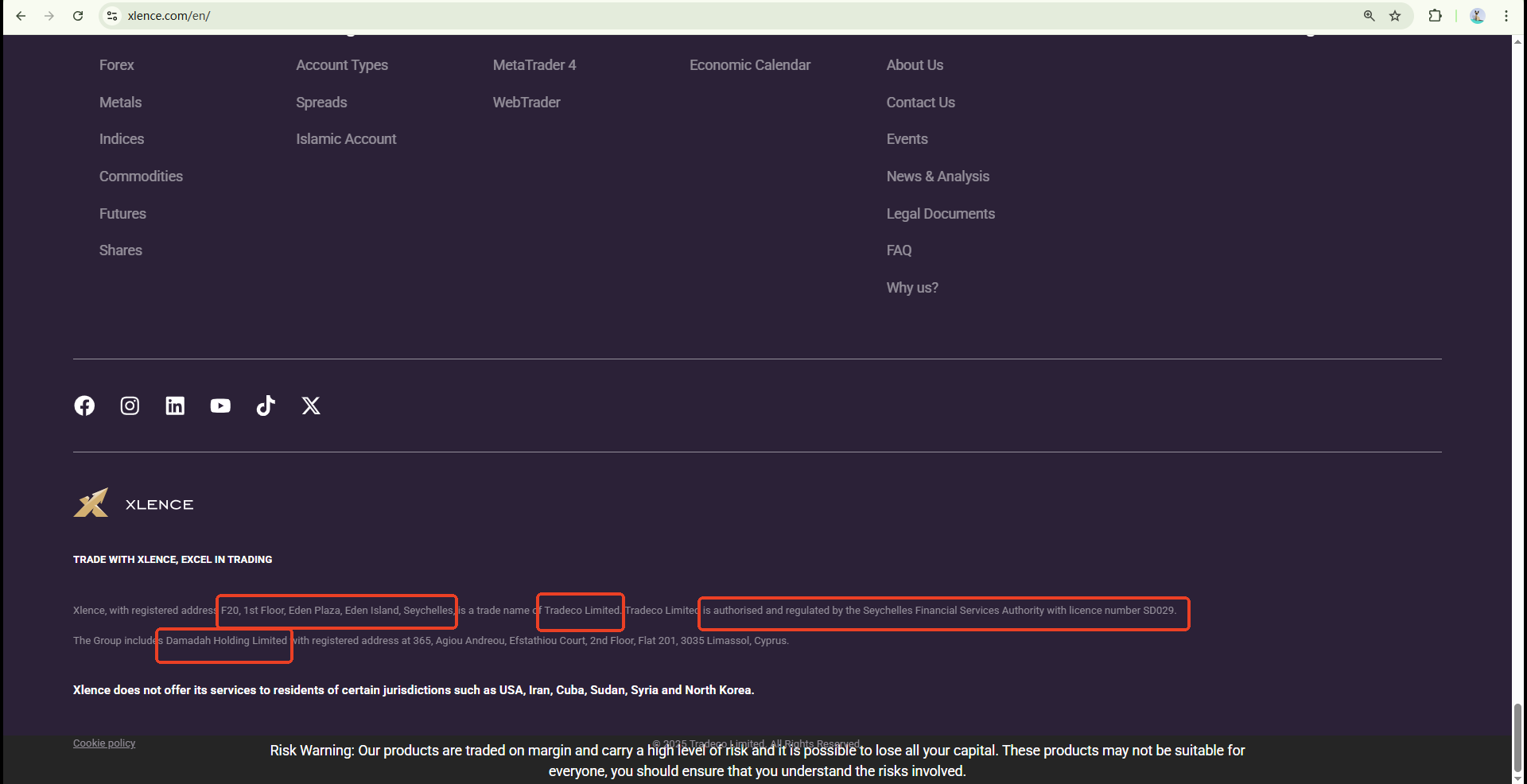Click the Xlence logo in footer
The height and width of the screenshot is (784, 1527).
(x=134, y=503)
